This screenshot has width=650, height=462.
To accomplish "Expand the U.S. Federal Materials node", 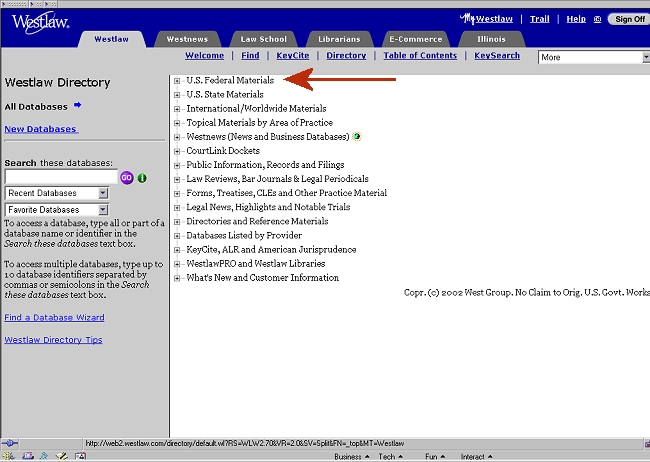I will [177, 81].
